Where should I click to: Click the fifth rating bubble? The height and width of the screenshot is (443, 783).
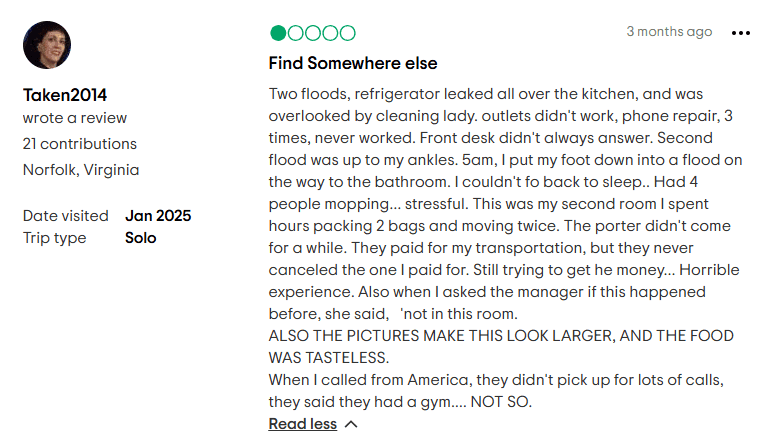tap(347, 33)
